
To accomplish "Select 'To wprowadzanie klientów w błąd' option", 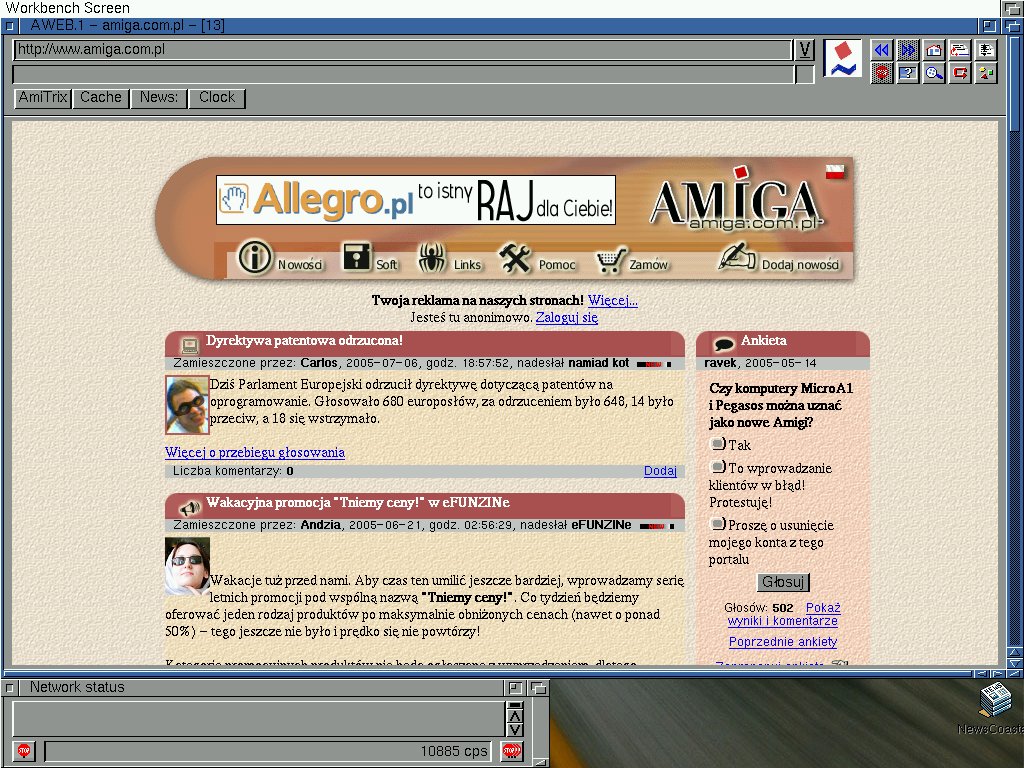I will pyautogui.click(x=718, y=467).
